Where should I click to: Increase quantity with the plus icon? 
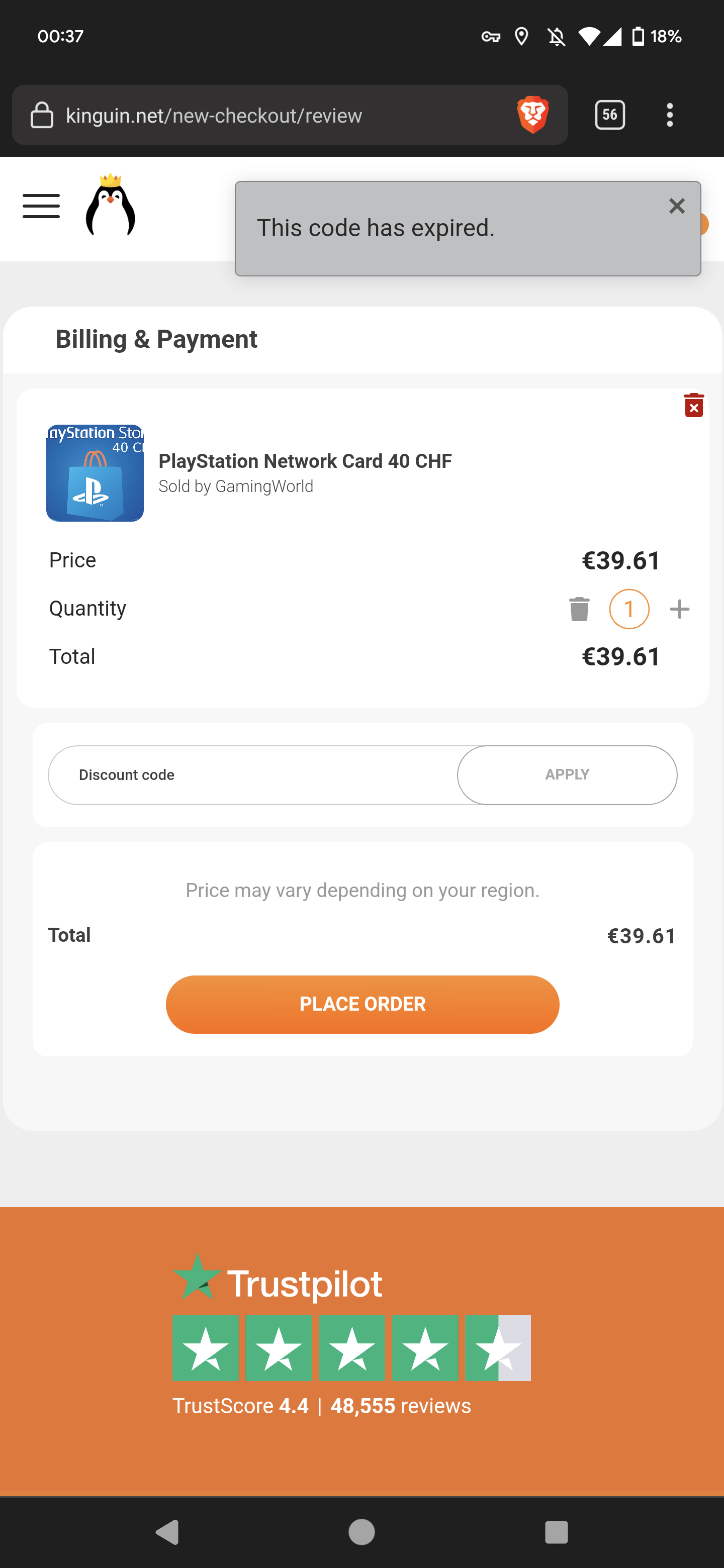pos(680,609)
